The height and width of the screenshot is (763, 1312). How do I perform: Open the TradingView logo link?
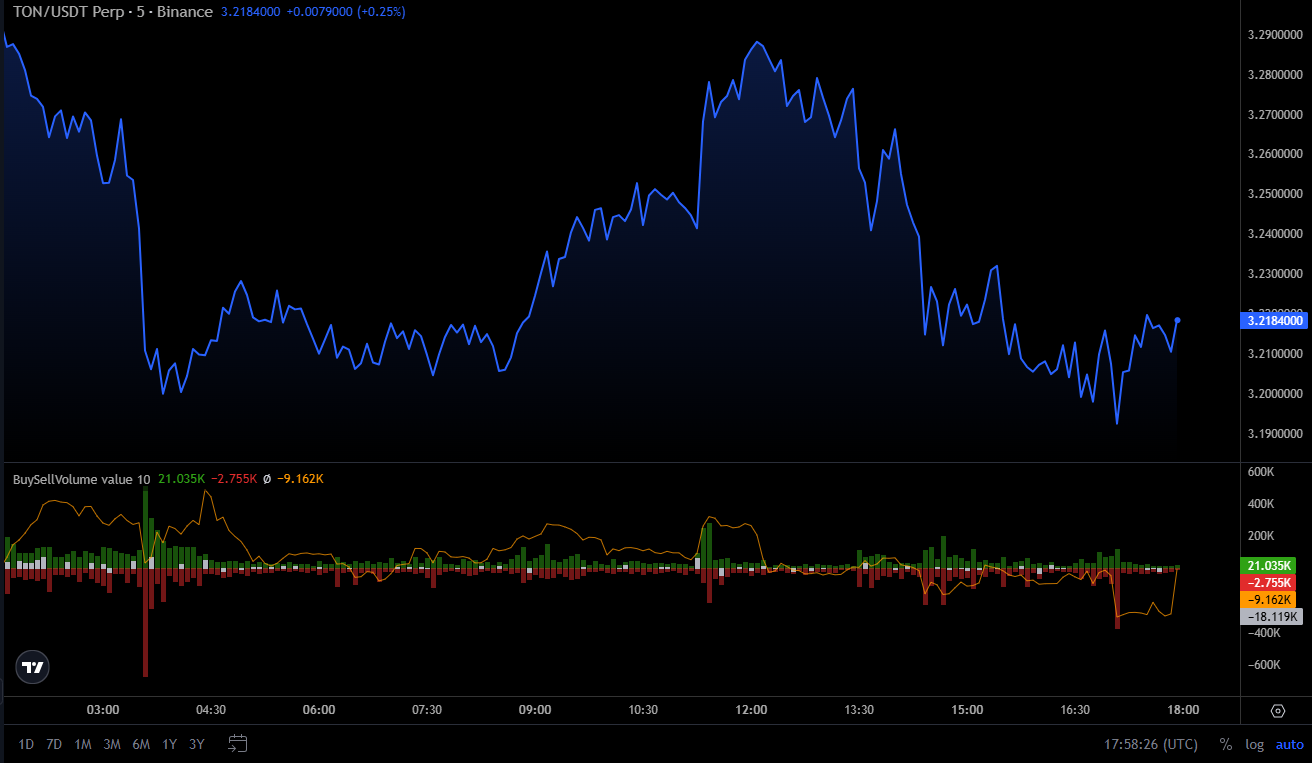(33, 667)
